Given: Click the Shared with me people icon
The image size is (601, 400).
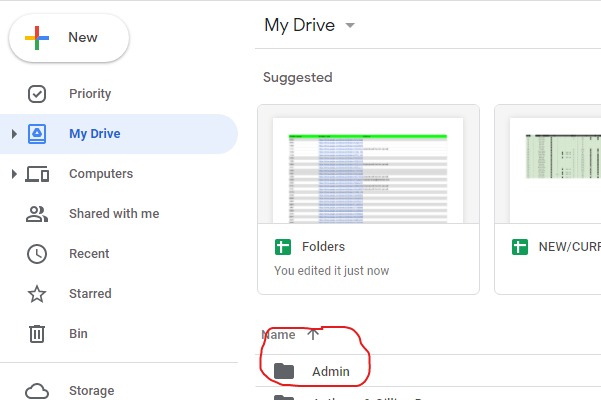Looking at the screenshot, I should [x=37, y=214].
